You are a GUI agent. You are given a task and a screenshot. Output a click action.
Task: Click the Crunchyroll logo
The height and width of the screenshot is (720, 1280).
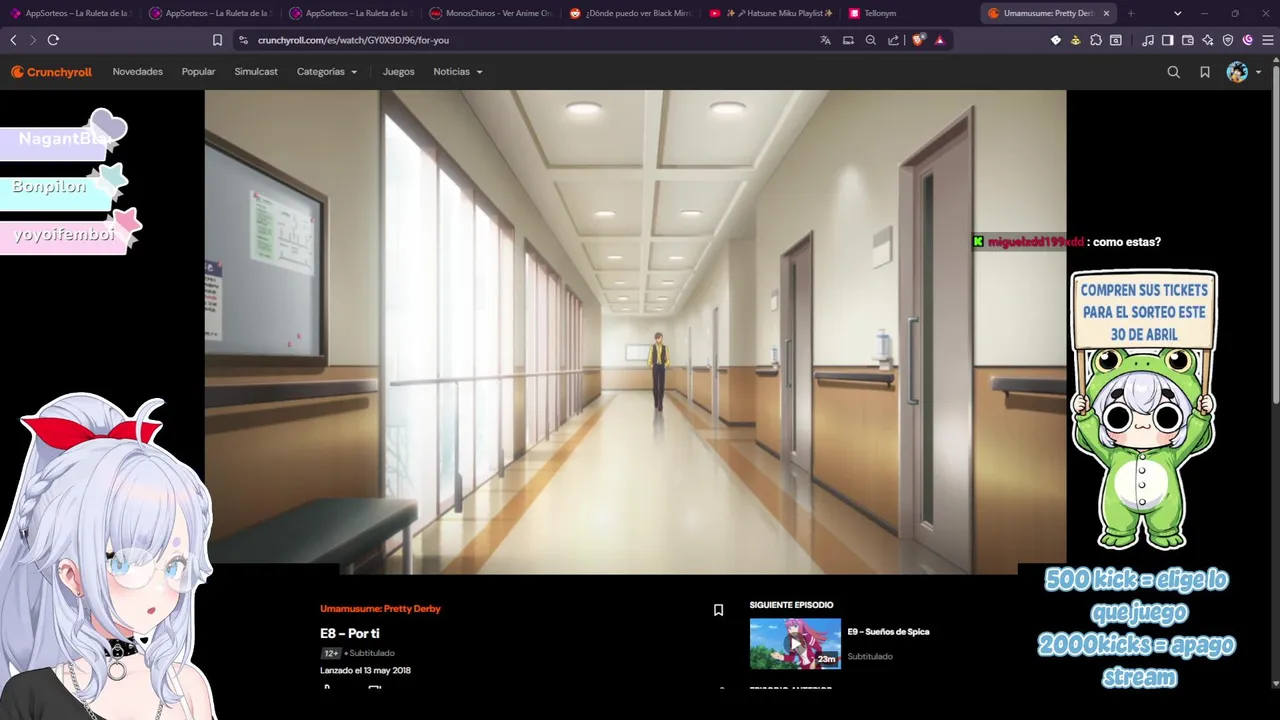click(51, 72)
